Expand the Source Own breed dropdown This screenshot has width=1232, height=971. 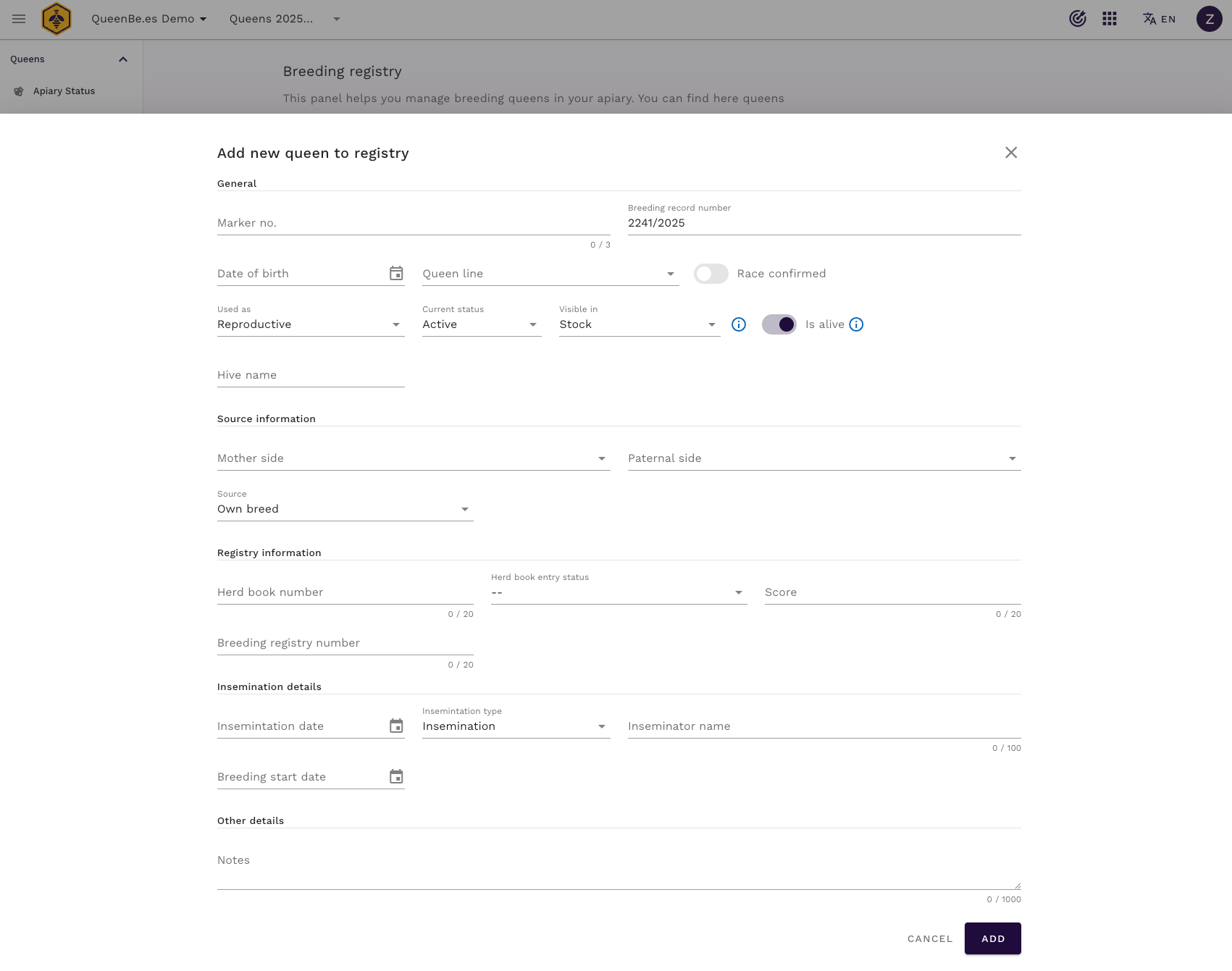coord(345,509)
